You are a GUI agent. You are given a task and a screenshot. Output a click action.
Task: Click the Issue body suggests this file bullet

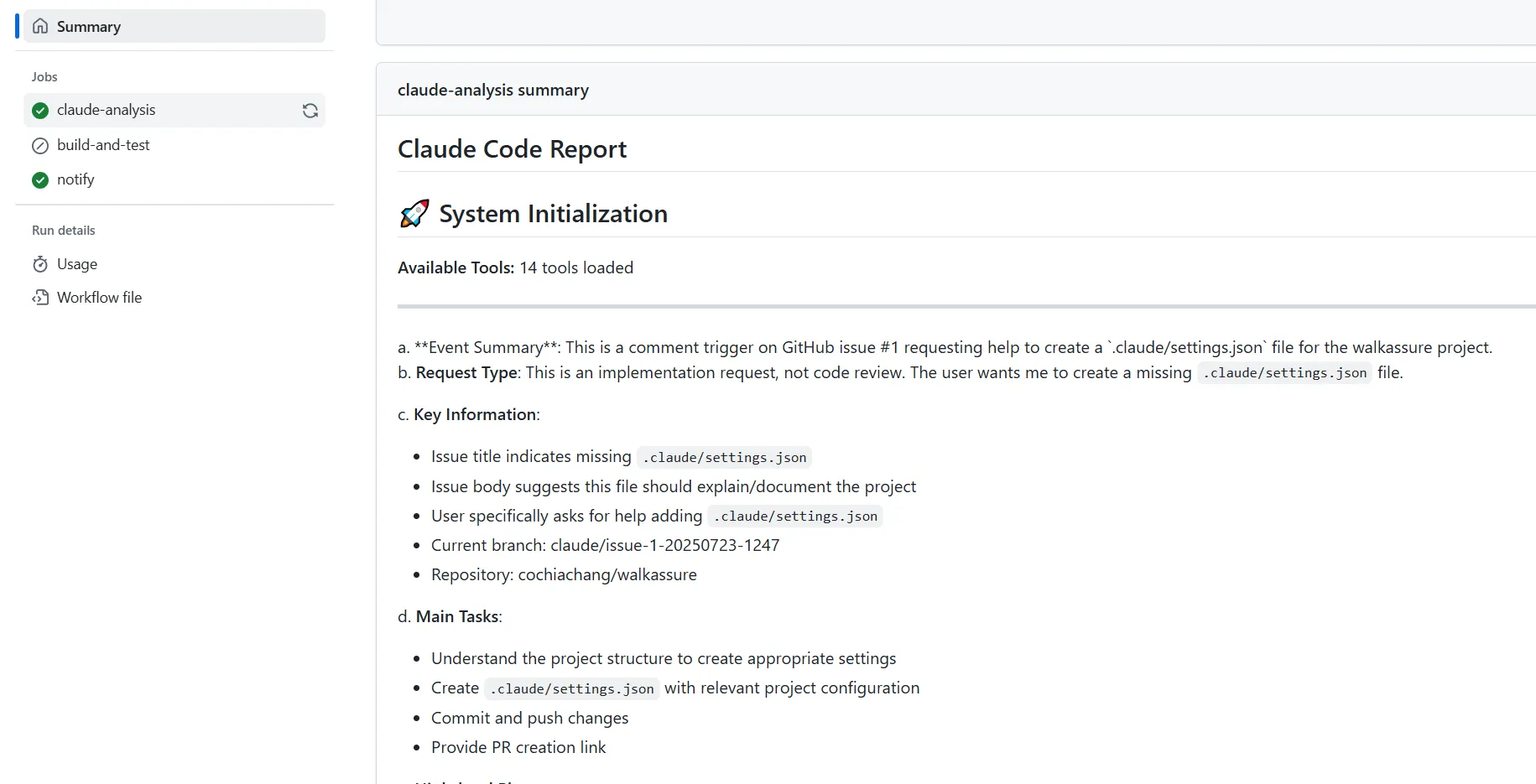pos(674,486)
